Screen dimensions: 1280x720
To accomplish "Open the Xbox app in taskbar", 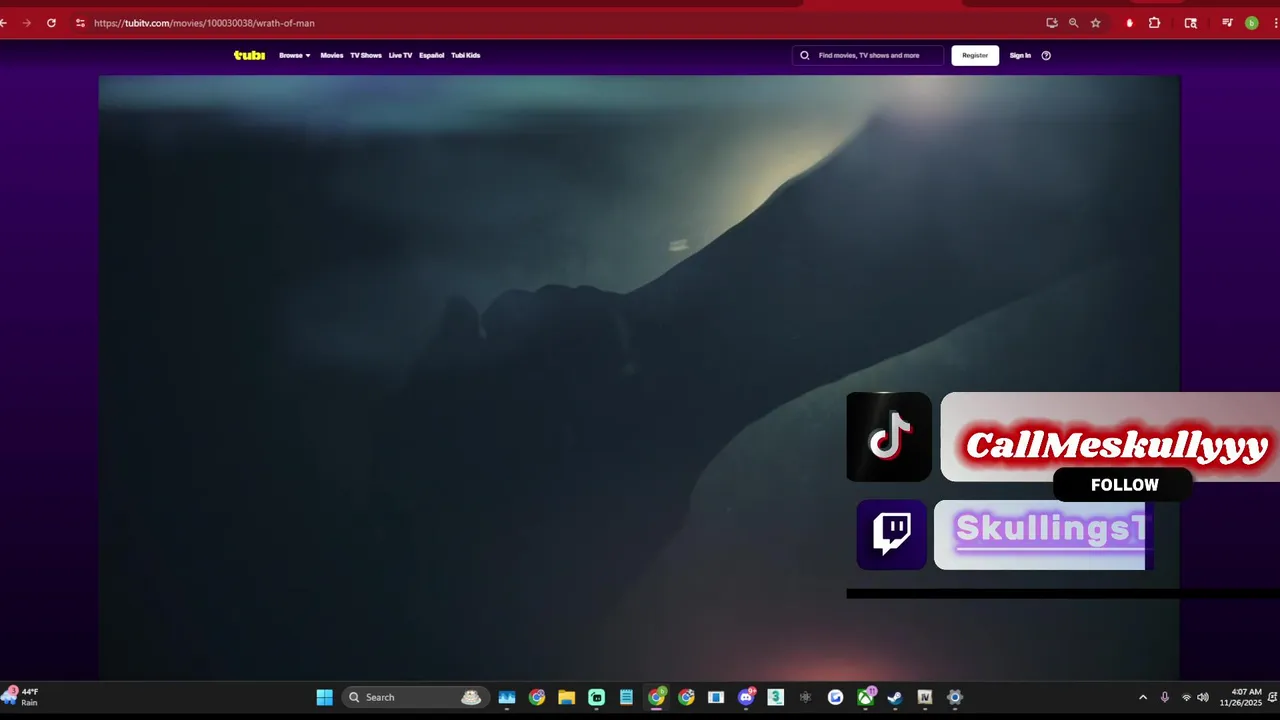I will [x=865, y=697].
